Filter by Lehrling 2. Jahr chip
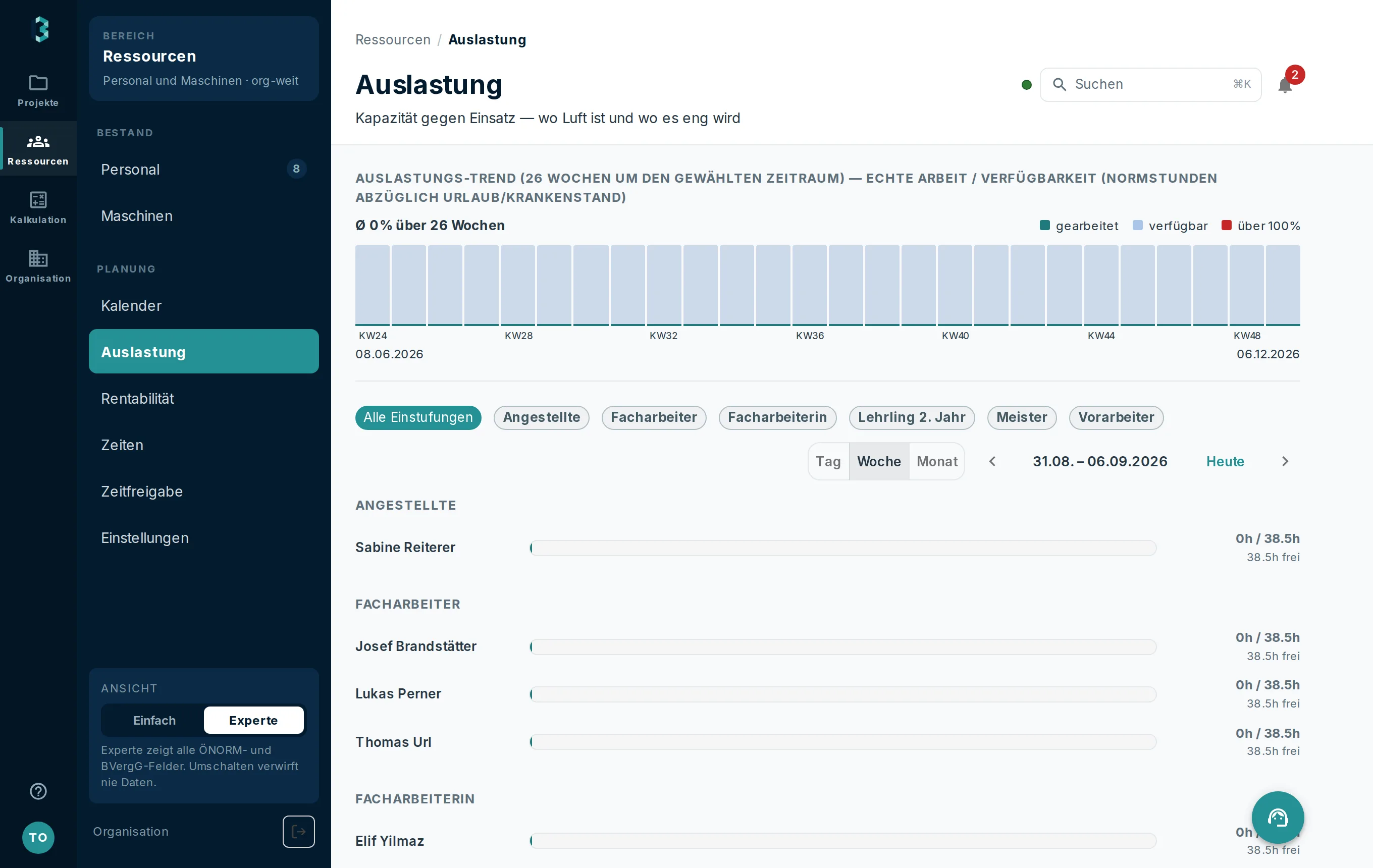The height and width of the screenshot is (868, 1373). (x=911, y=417)
